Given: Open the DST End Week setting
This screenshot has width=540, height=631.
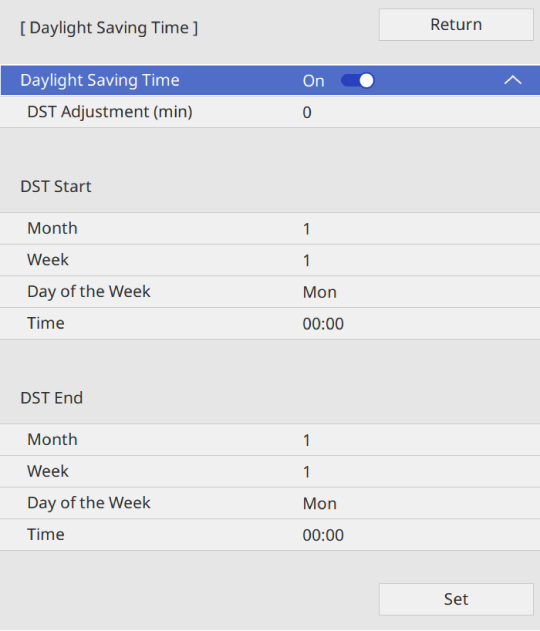Looking at the screenshot, I should [270, 471].
